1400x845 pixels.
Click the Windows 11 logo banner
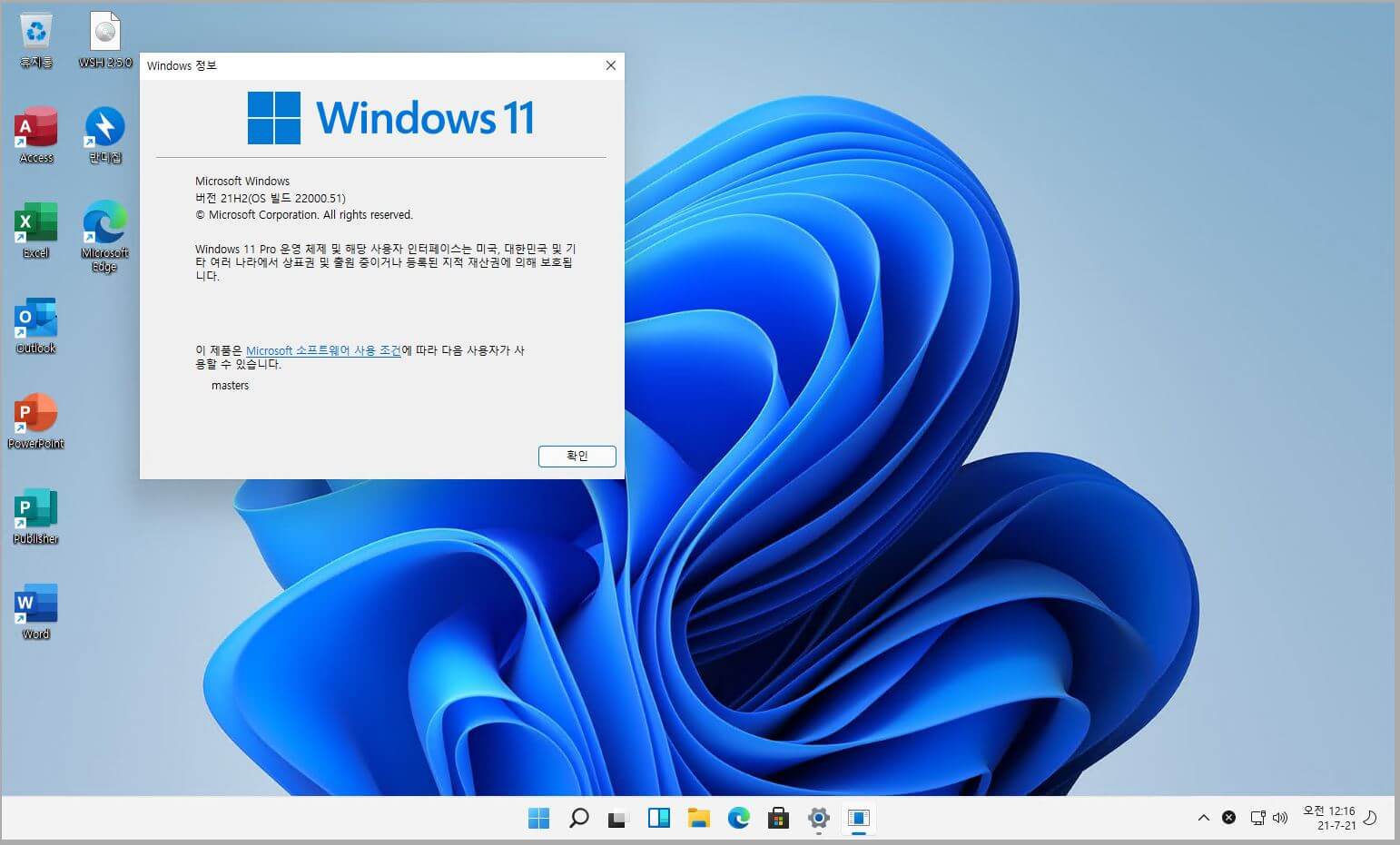click(x=391, y=118)
